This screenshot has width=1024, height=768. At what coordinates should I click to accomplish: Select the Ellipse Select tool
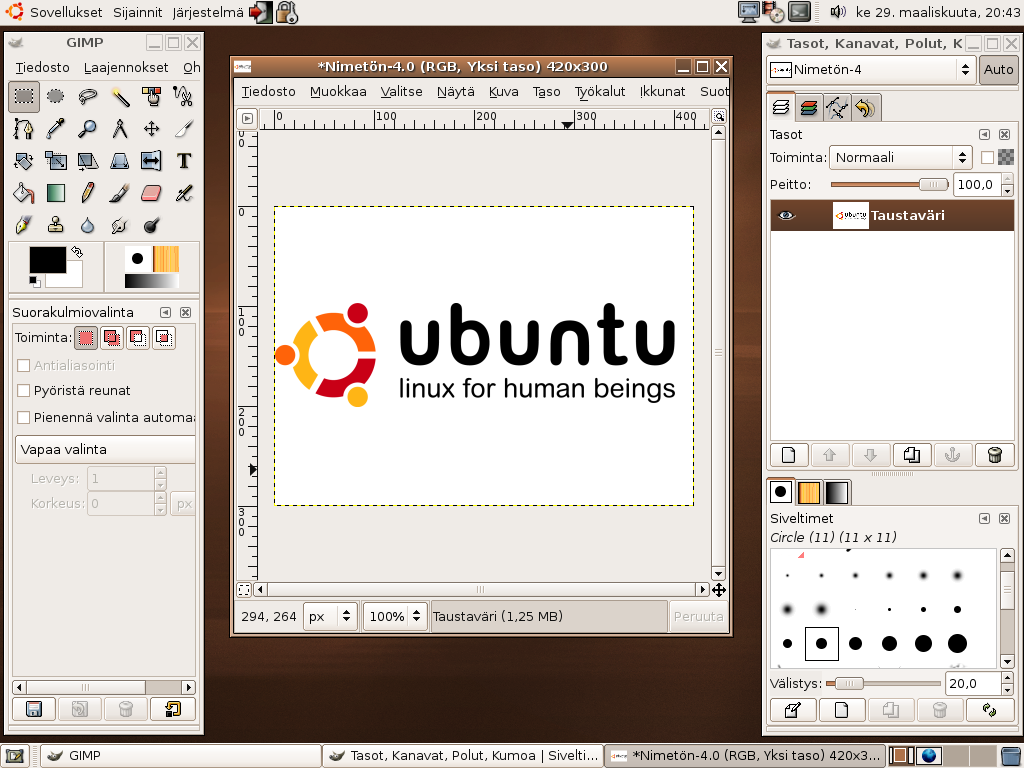point(56,97)
